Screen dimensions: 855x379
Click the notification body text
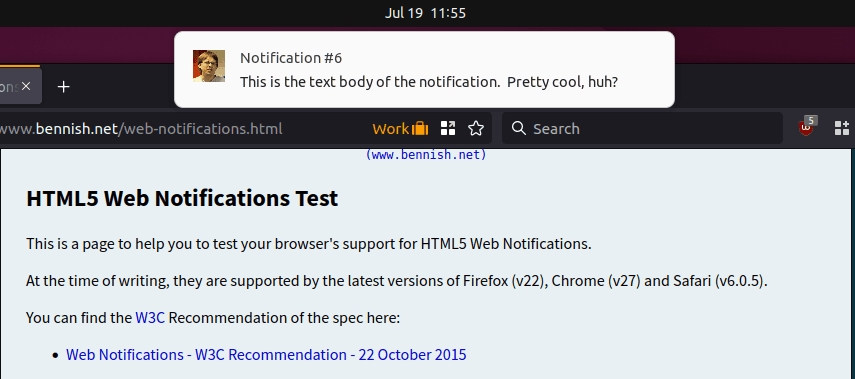pyautogui.click(x=429, y=82)
